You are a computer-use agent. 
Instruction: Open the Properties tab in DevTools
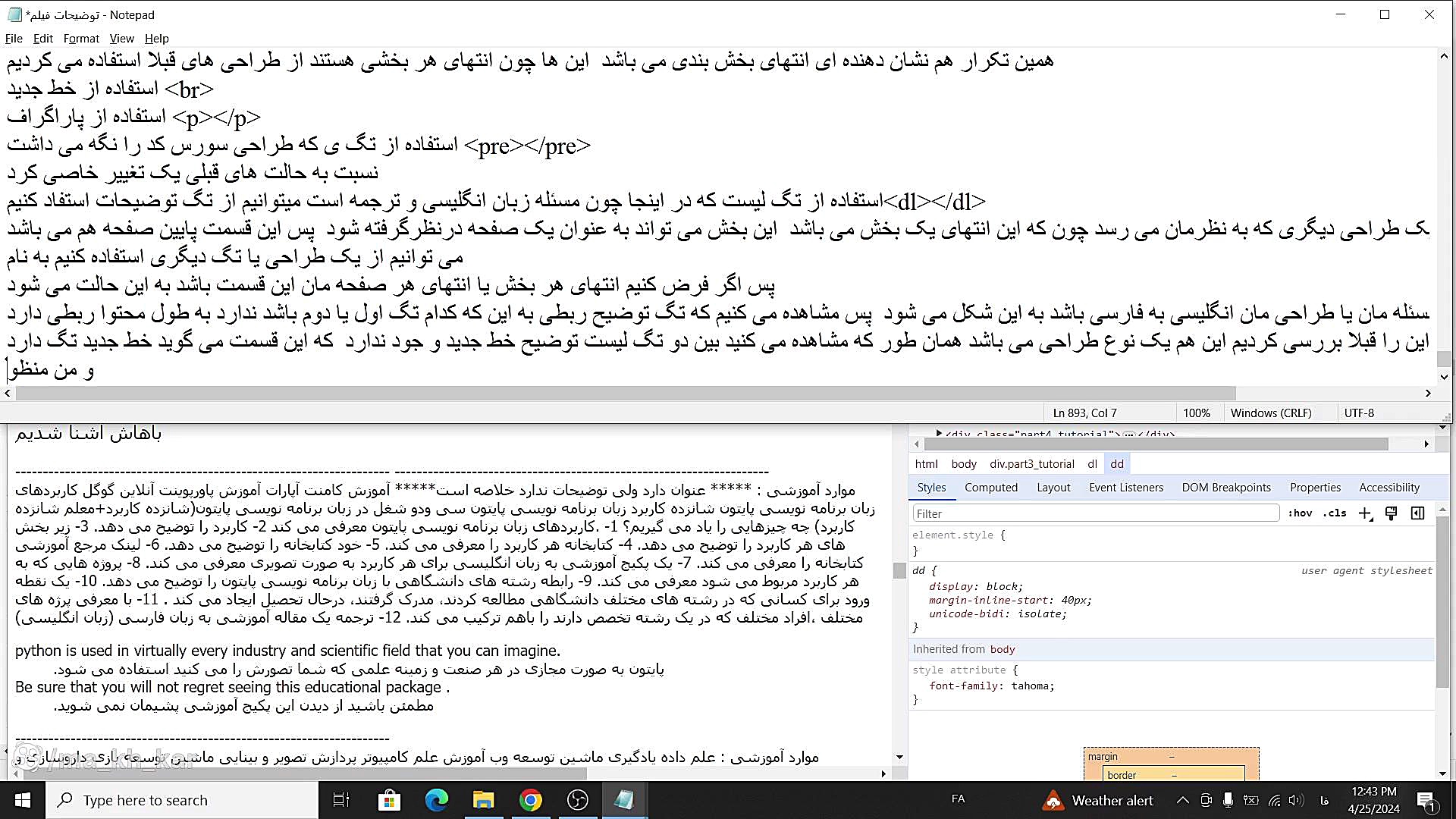coord(1315,488)
